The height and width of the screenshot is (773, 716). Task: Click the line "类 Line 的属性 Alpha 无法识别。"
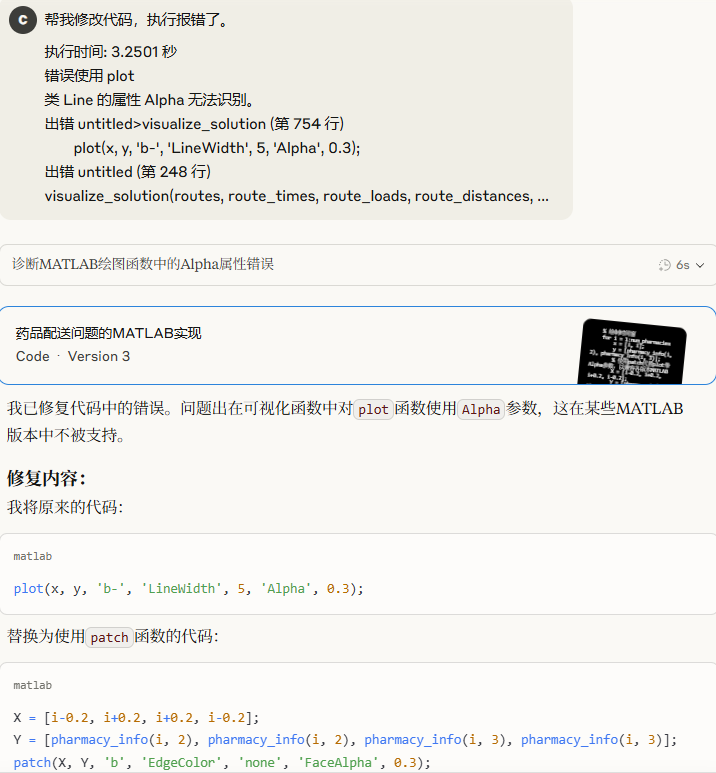tap(150, 100)
